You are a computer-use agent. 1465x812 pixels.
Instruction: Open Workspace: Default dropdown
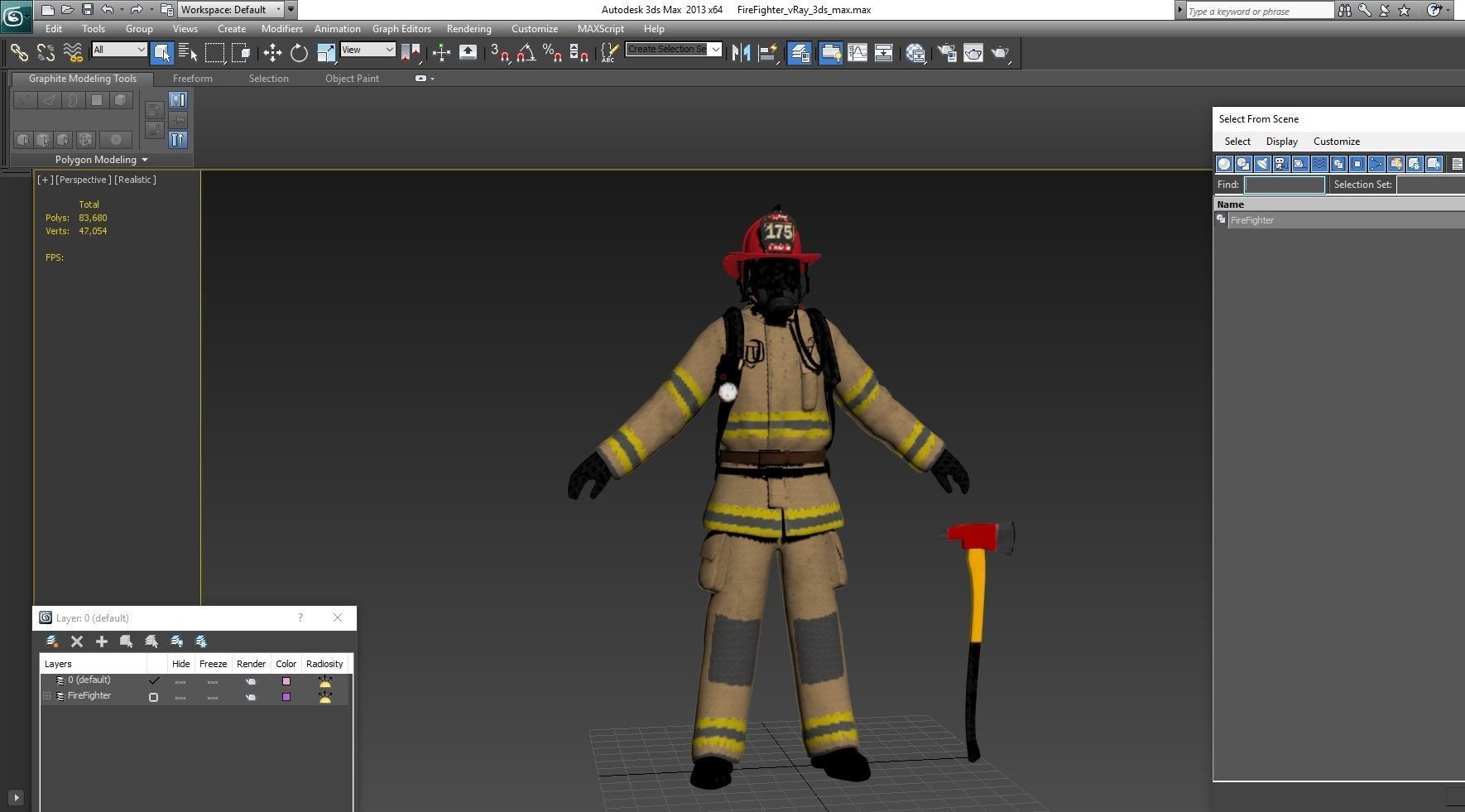[230, 10]
